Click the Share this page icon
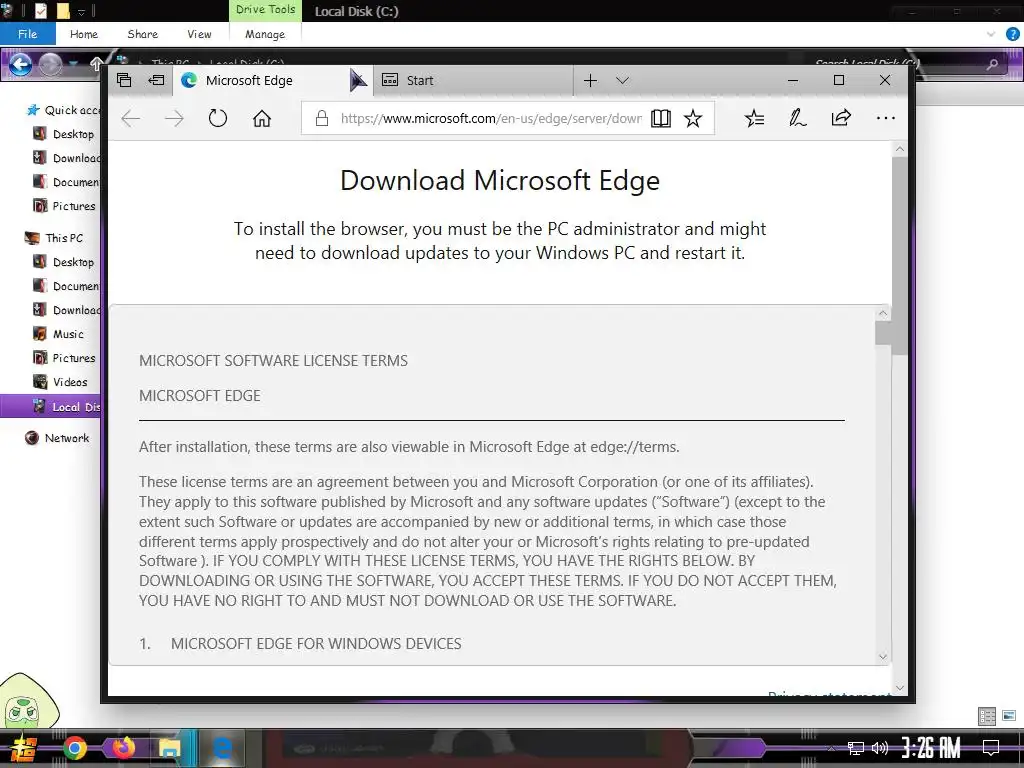Screen dimensions: 1024x768 pos(841,118)
